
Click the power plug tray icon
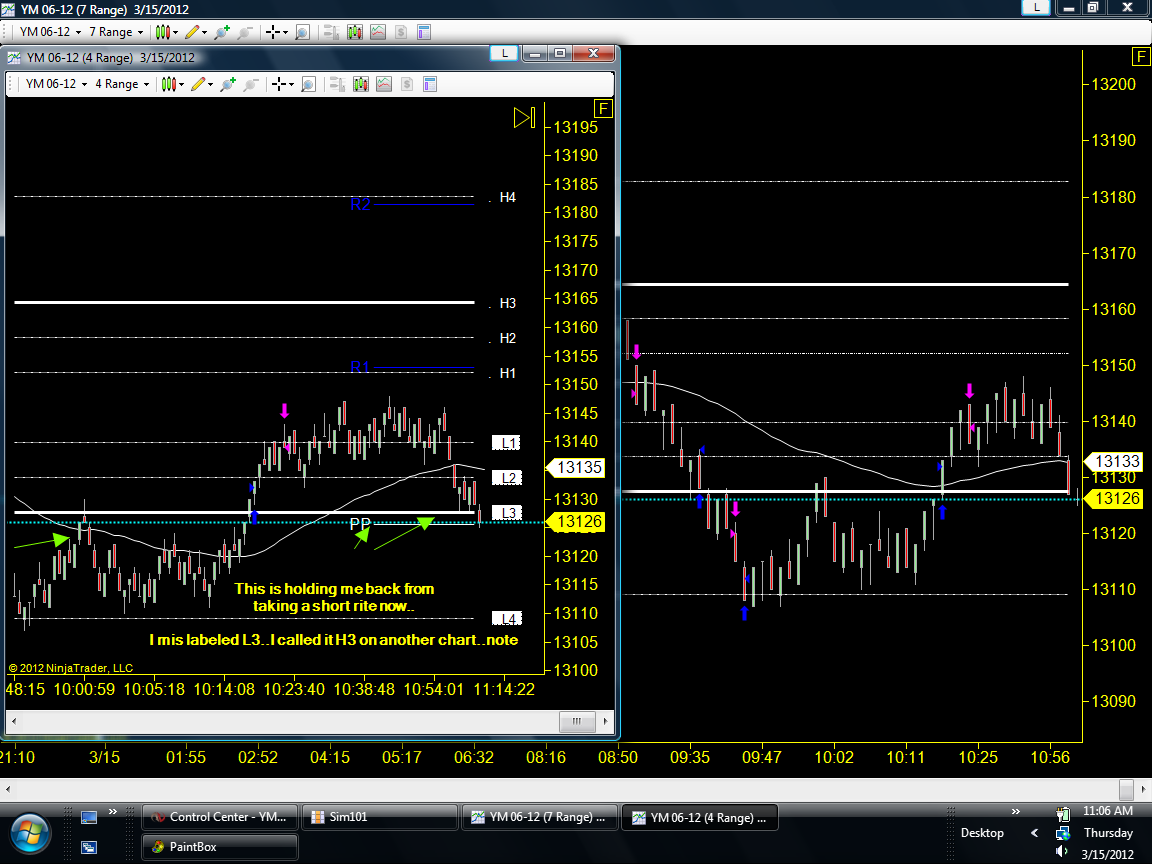(1062, 814)
